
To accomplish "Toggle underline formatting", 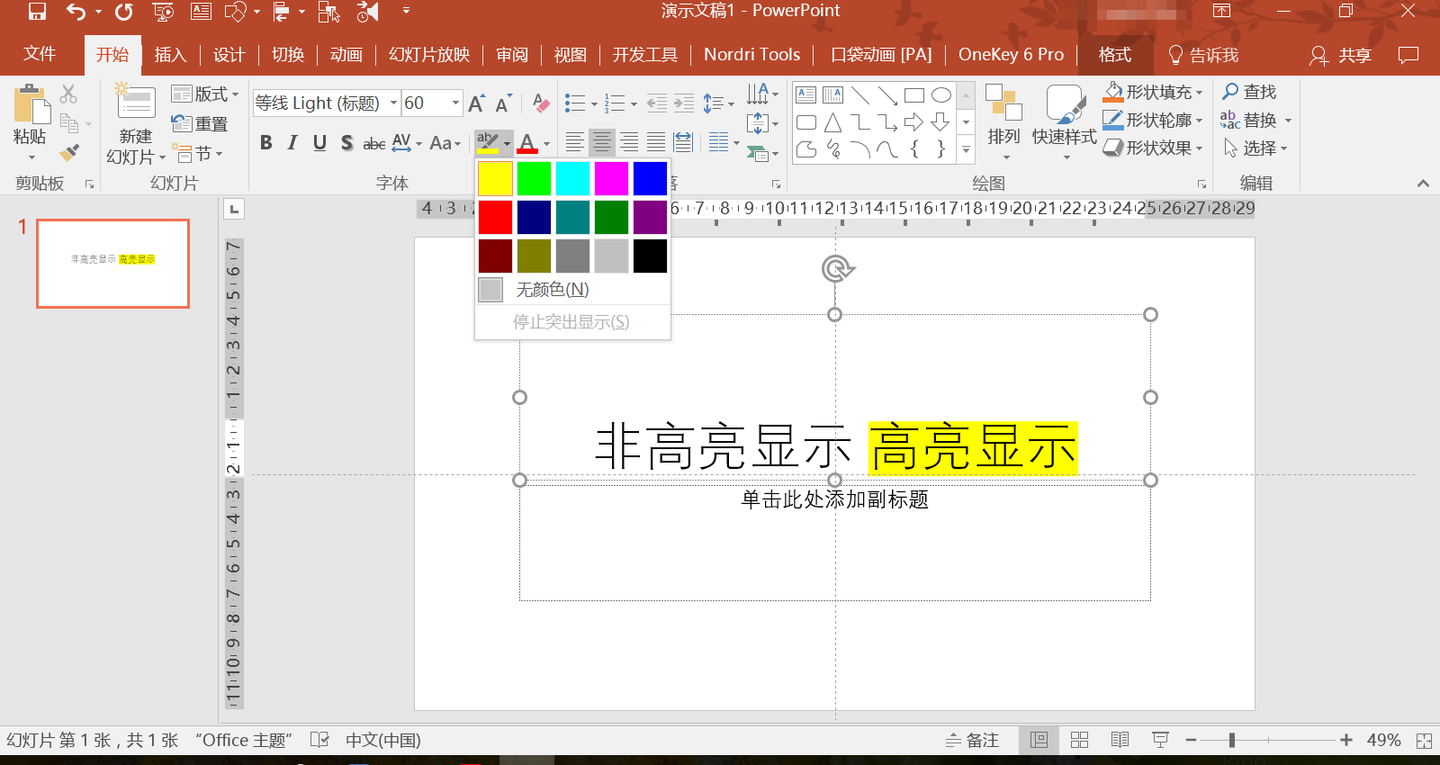I will pyautogui.click(x=319, y=143).
